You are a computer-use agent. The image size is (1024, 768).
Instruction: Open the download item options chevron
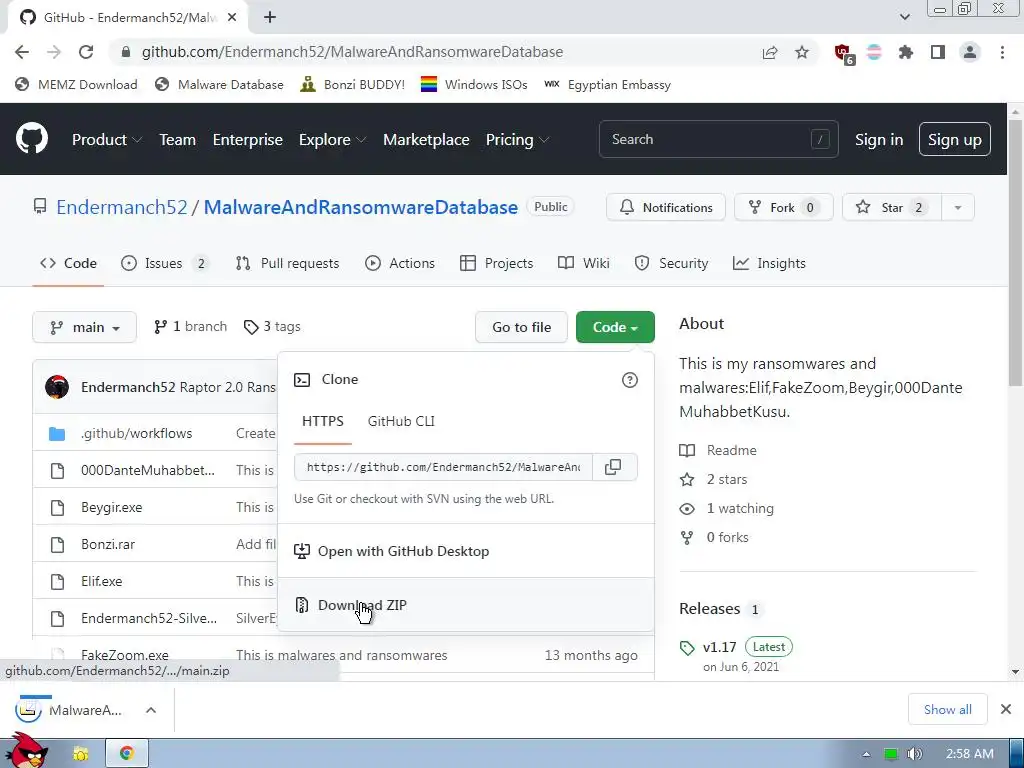151,710
